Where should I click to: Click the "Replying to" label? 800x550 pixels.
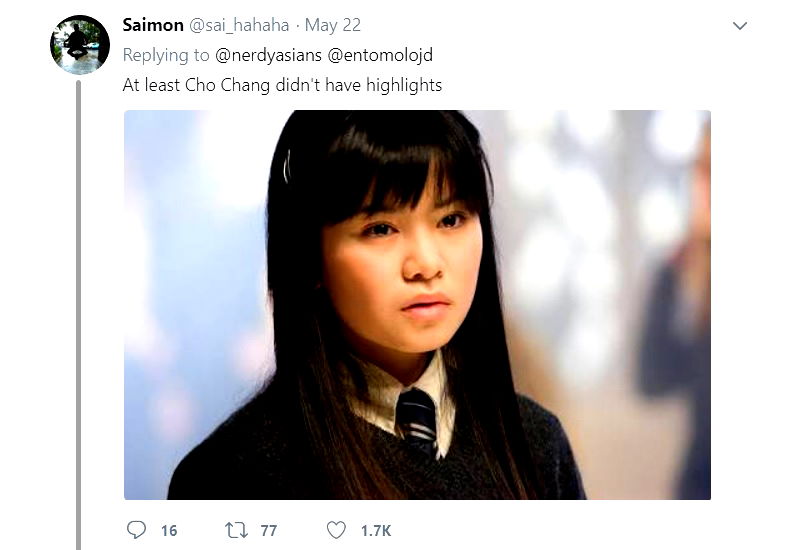[166, 55]
